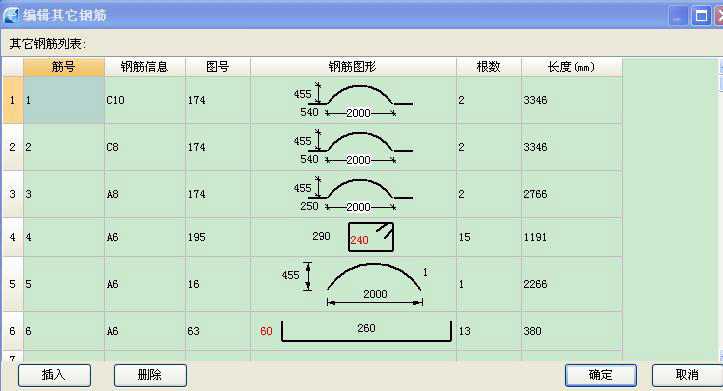
Task: Cancel with the 取消 button
Action: point(687,375)
